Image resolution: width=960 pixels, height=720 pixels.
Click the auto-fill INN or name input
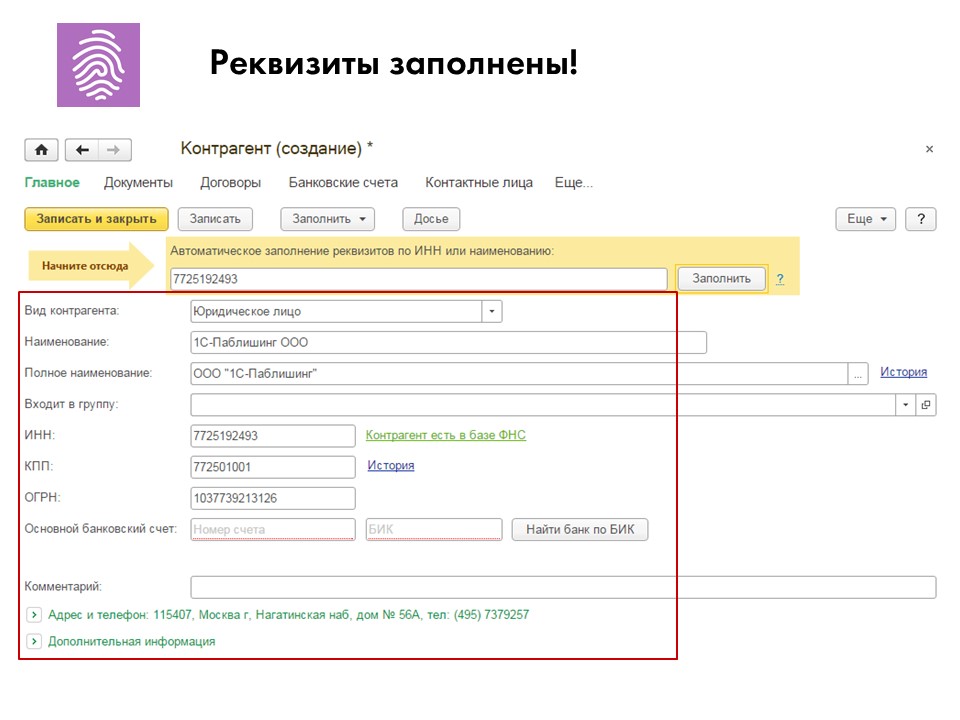pyautogui.click(x=419, y=279)
